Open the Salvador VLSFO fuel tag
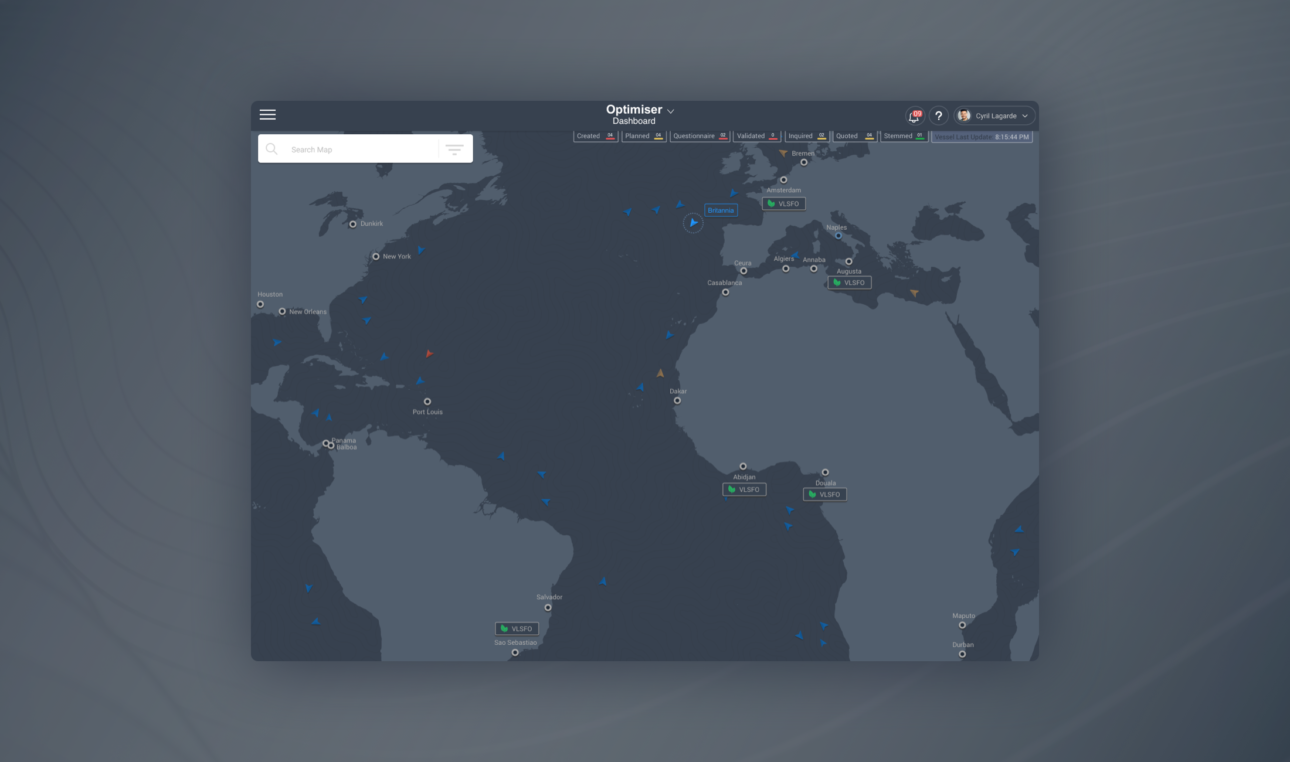The height and width of the screenshot is (762, 1290). coord(517,629)
